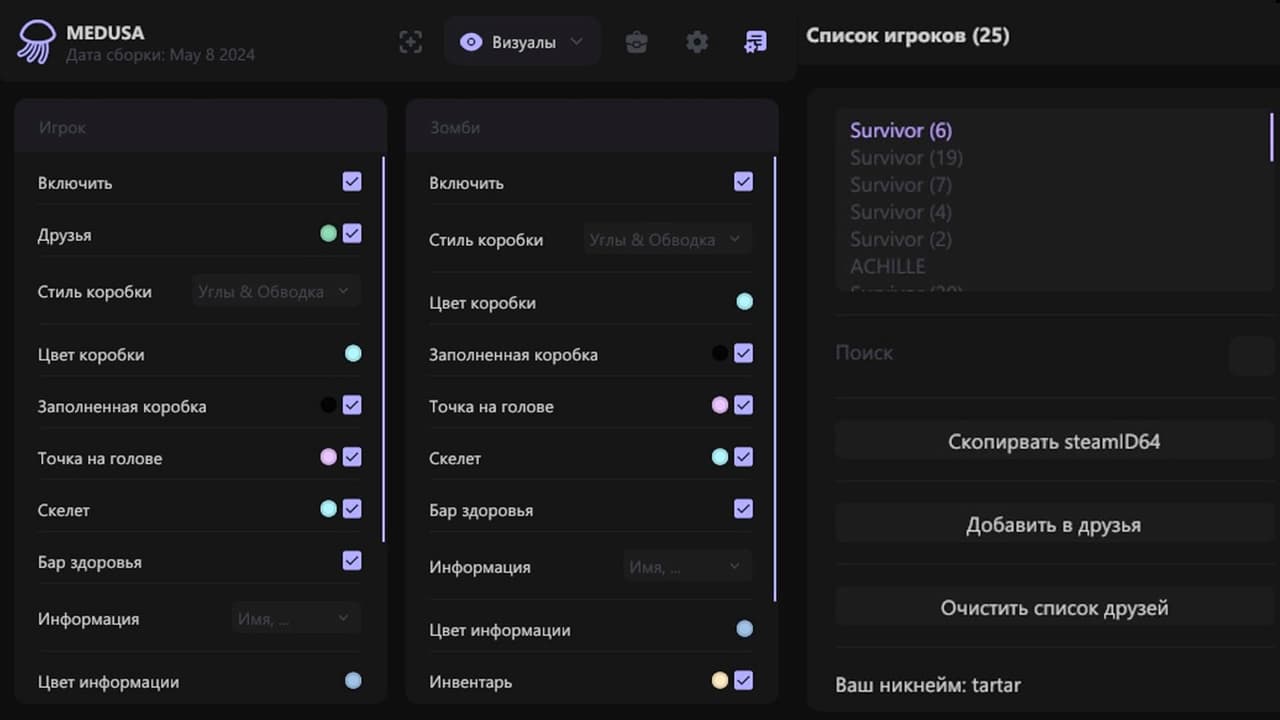Image resolution: width=1280 pixels, height=720 pixels.
Task: Toggle Друзья checkbox in Игрок panel
Action: pyautogui.click(x=352, y=233)
